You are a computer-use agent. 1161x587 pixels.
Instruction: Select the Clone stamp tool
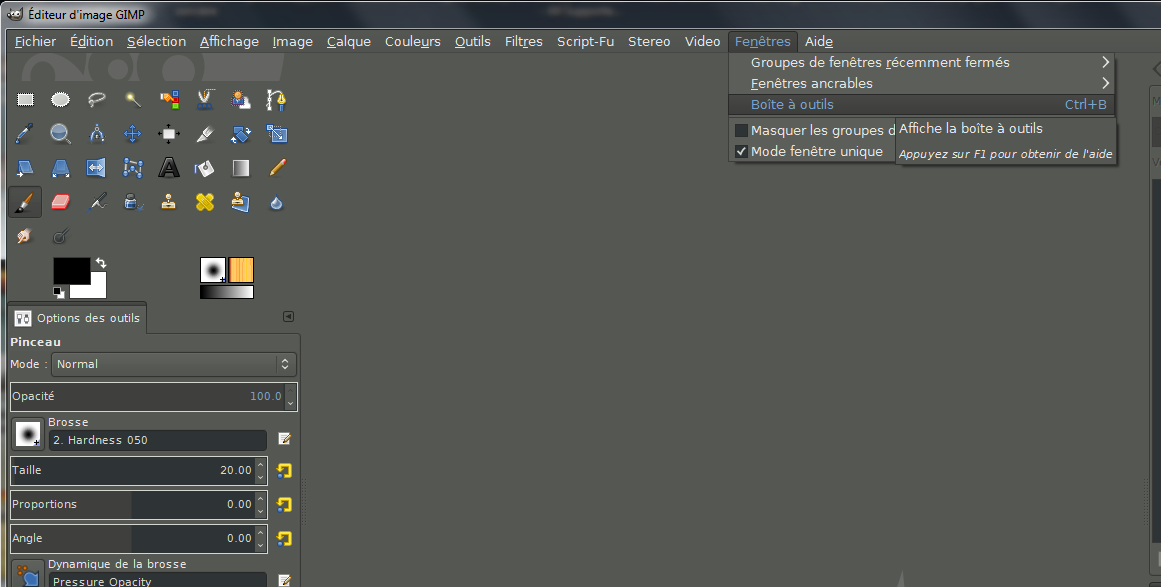[169, 203]
